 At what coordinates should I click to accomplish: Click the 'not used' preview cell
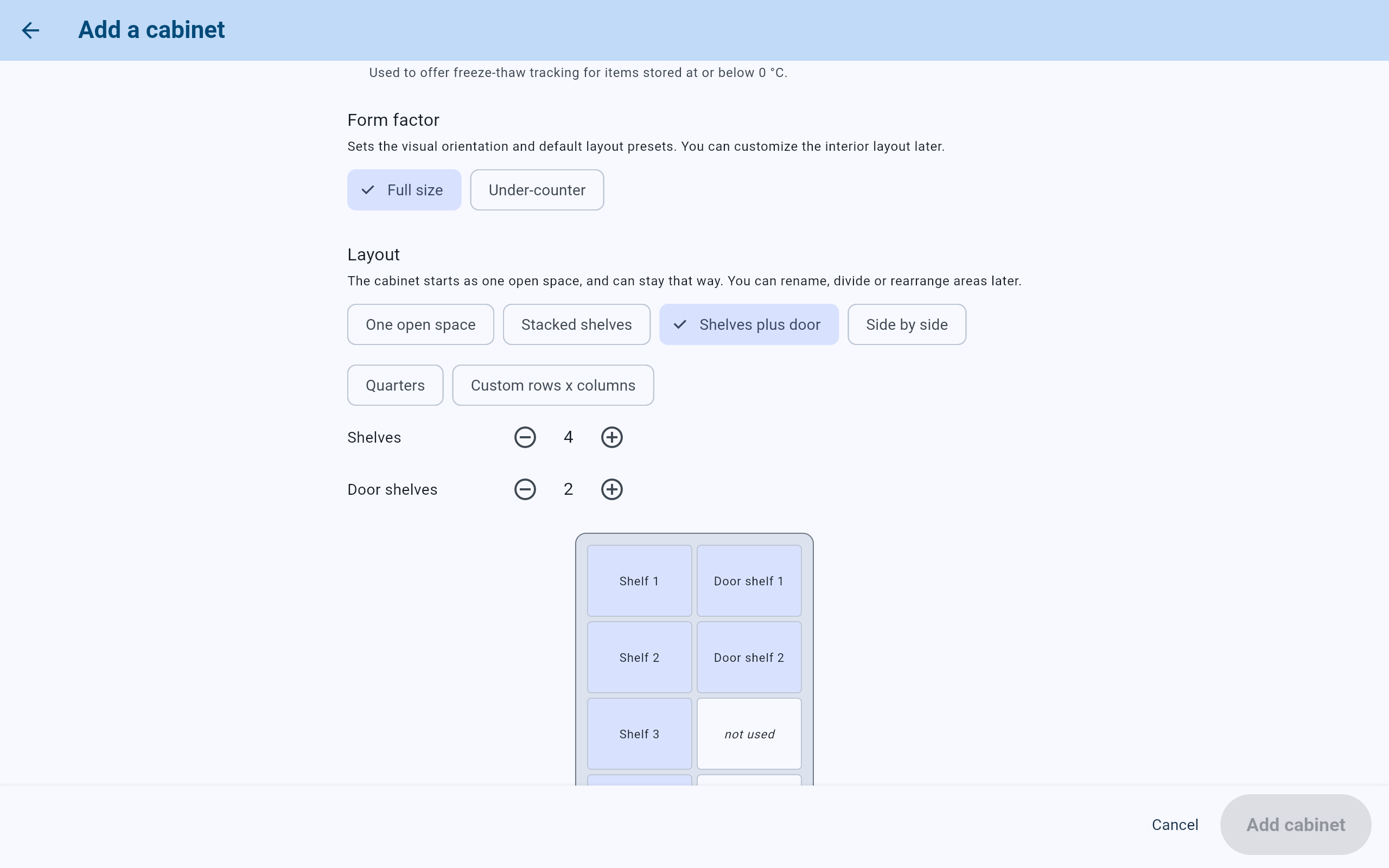click(749, 733)
